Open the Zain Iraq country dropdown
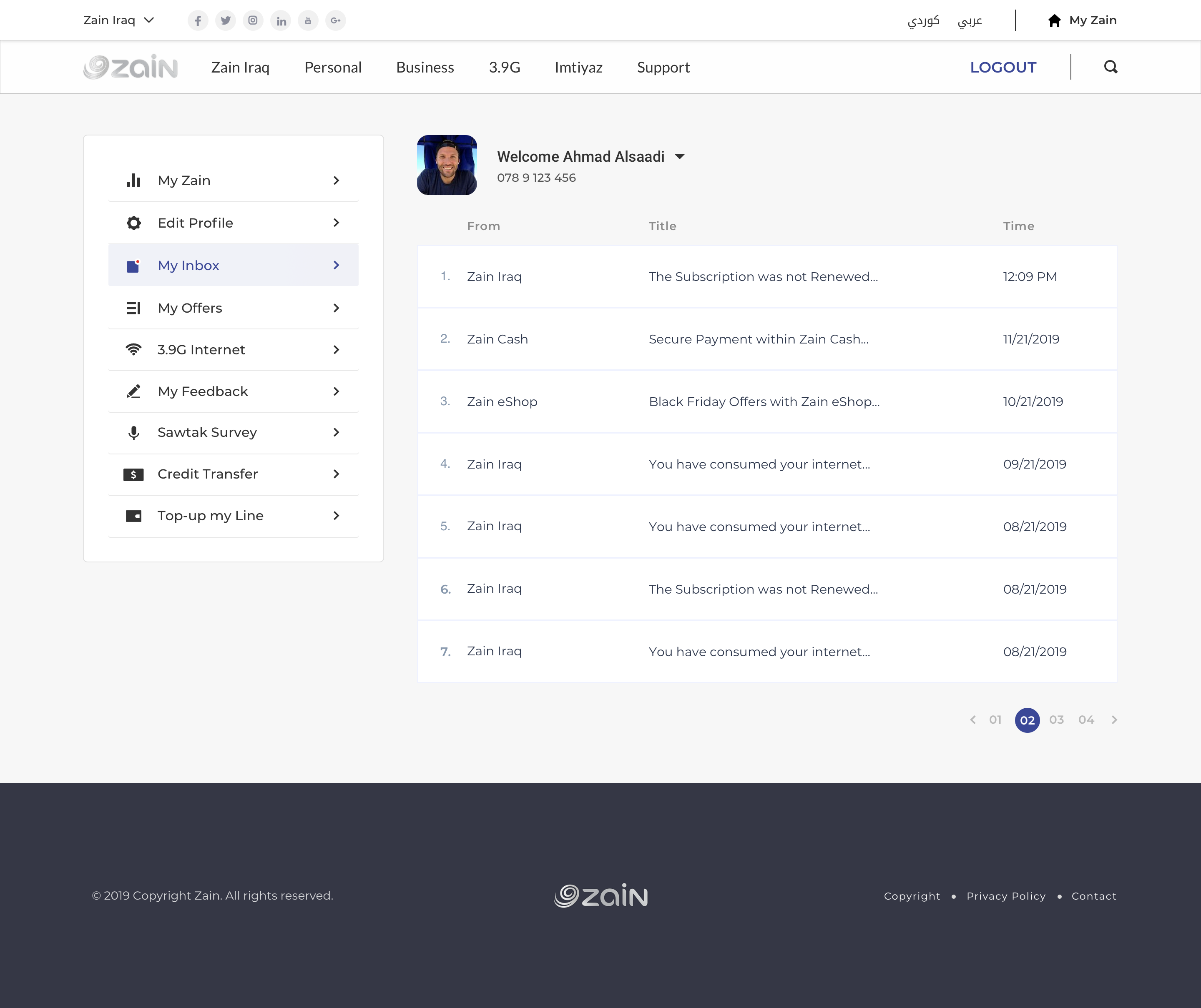Viewport: 1201px width, 1008px height. point(119,20)
